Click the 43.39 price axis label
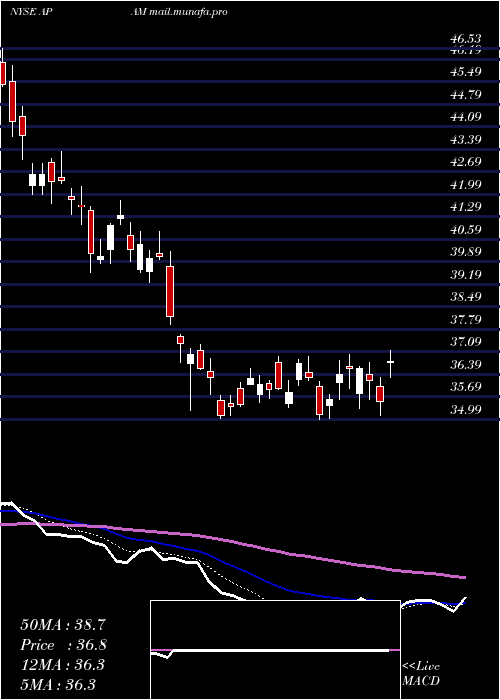This screenshot has height=700, width=500. point(465,139)
